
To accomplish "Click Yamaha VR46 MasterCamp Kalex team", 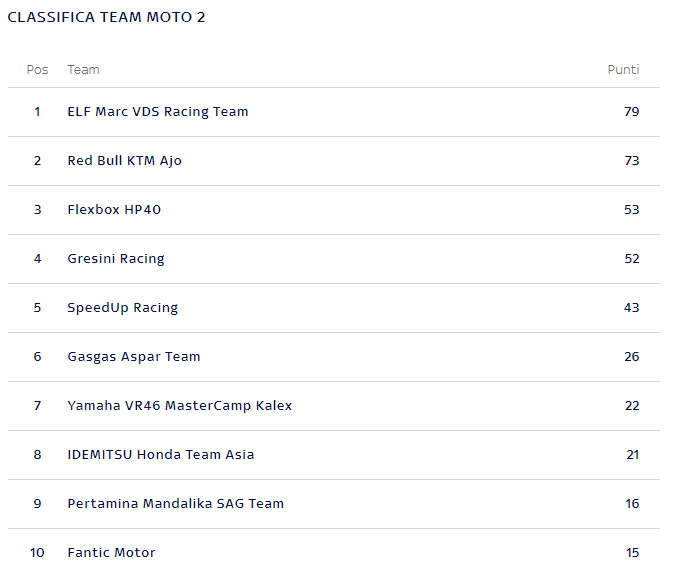I will [180, 406].
